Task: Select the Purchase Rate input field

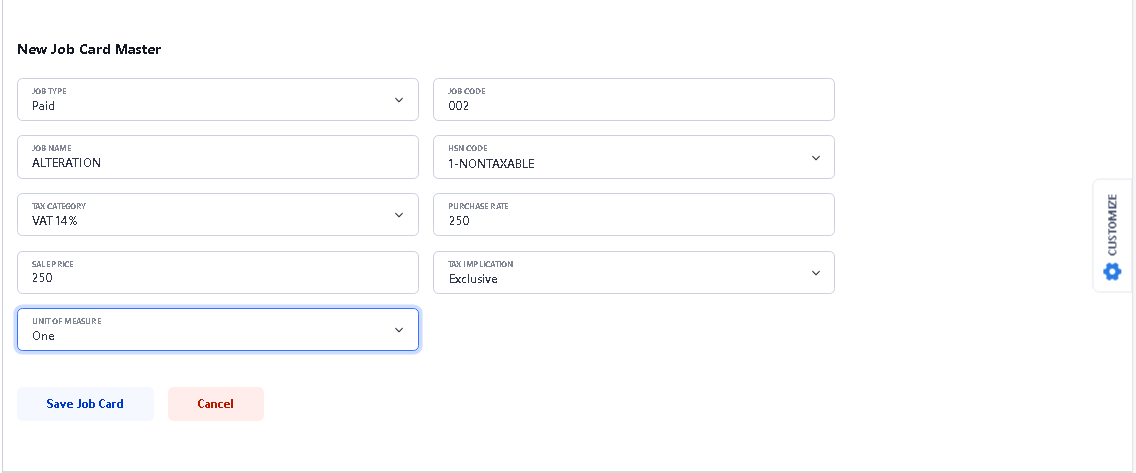Action: [x=633, y=220]
